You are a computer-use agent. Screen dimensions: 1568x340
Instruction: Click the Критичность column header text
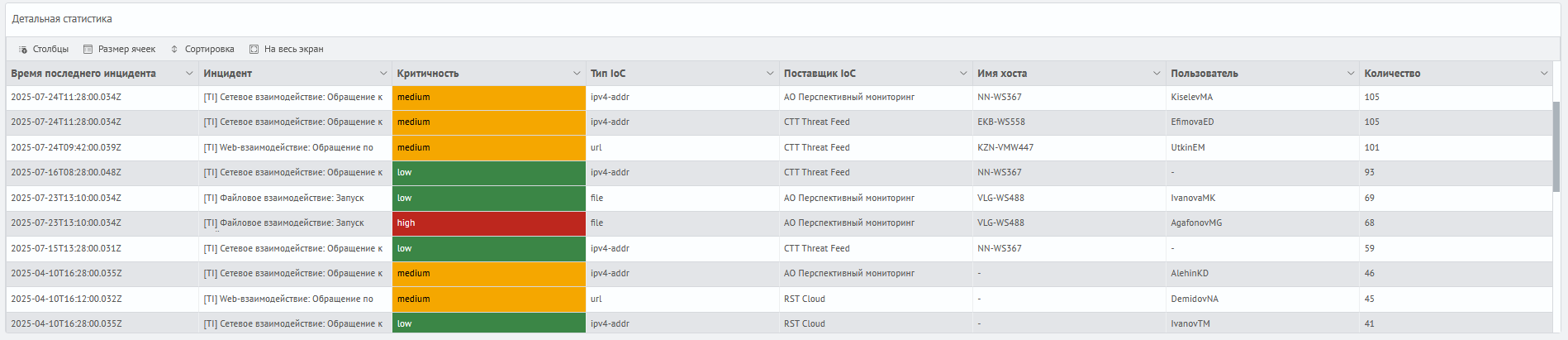(428, 74)
